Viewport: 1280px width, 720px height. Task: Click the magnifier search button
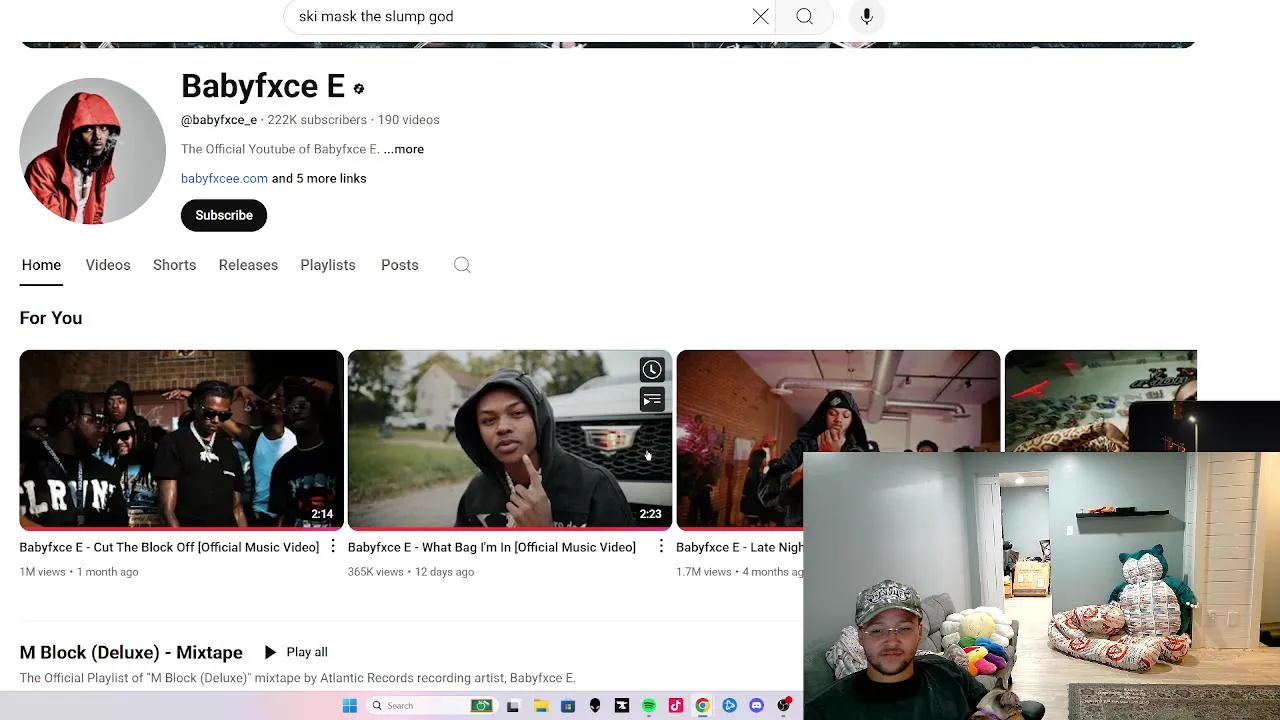805,16
